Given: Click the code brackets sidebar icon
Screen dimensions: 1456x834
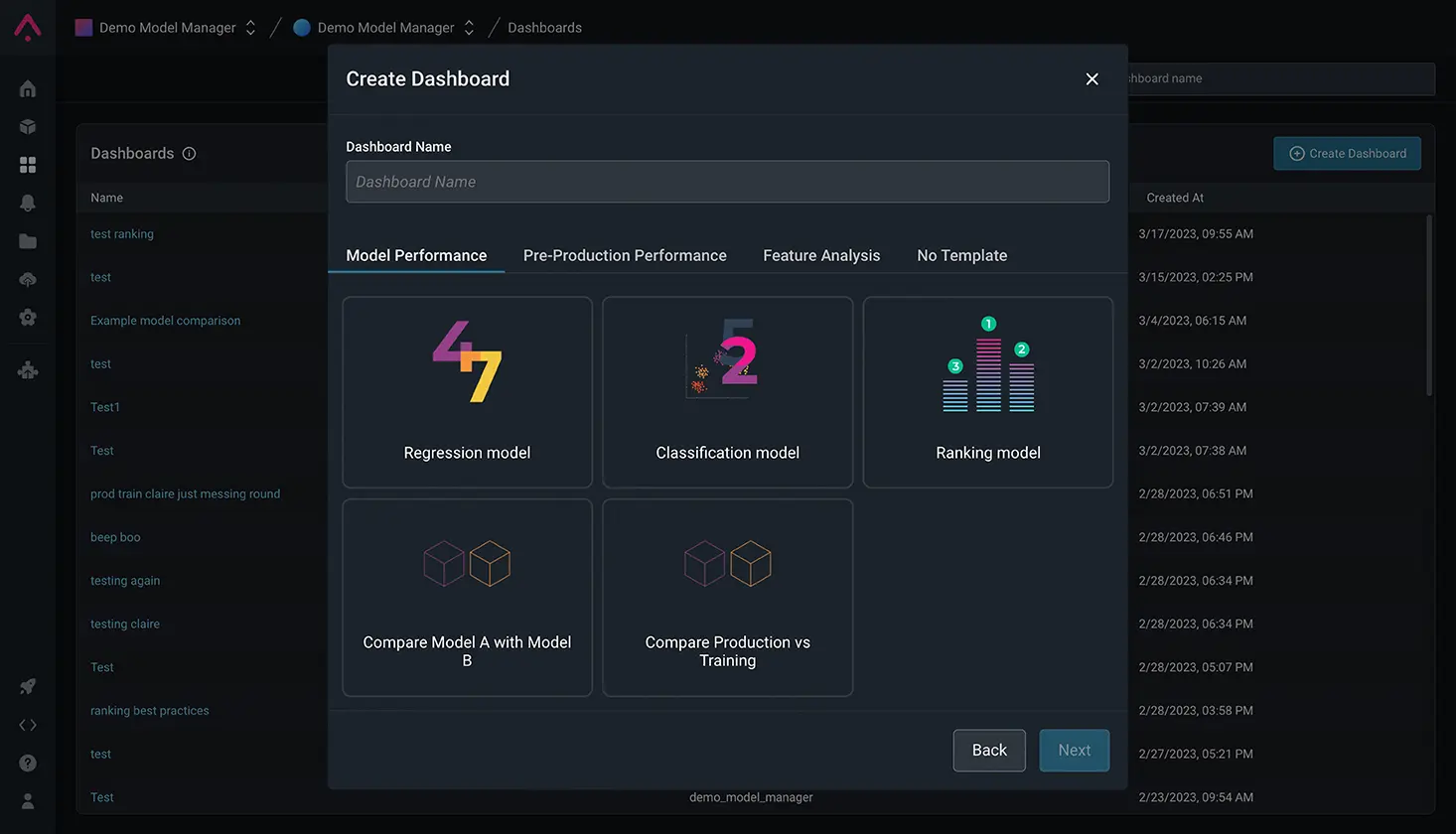Looking at the screenshot, I should pos(28,725).
